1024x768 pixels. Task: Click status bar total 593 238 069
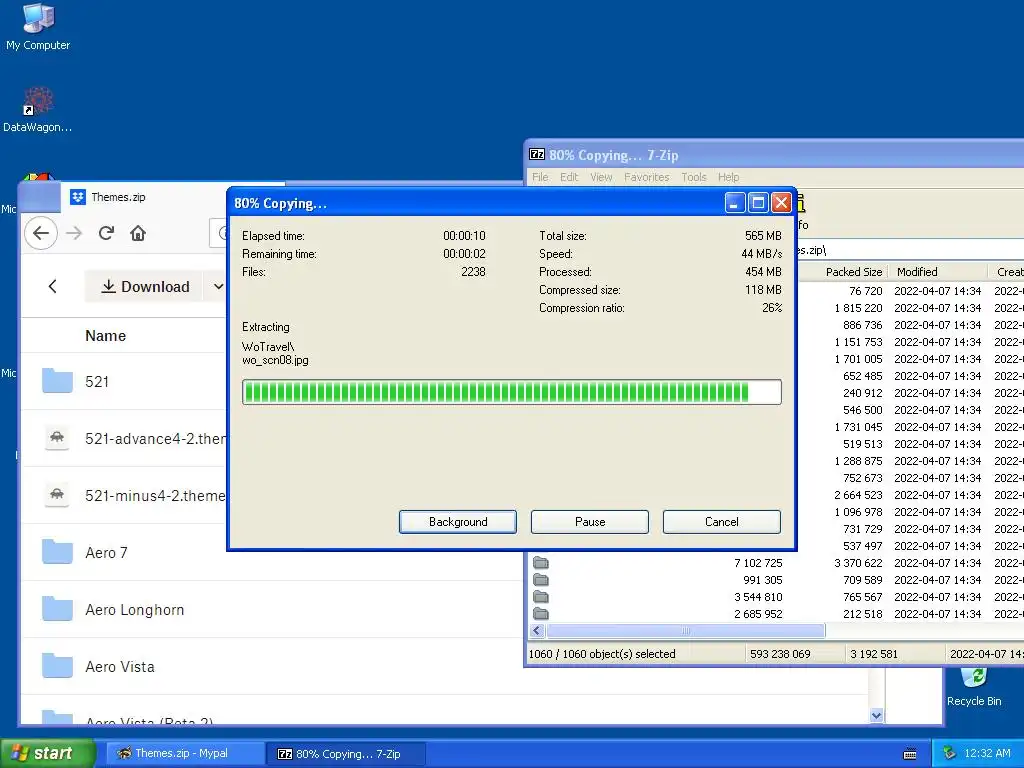click(780, 654)
